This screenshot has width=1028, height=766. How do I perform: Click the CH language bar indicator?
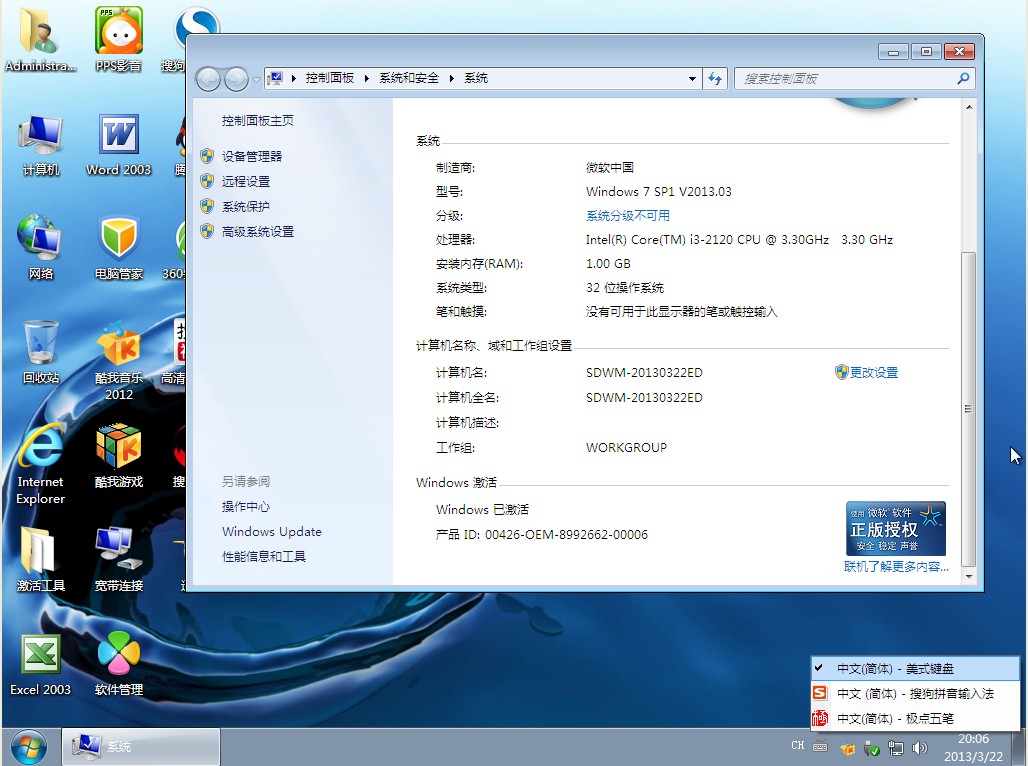click(x=797, y=746)
